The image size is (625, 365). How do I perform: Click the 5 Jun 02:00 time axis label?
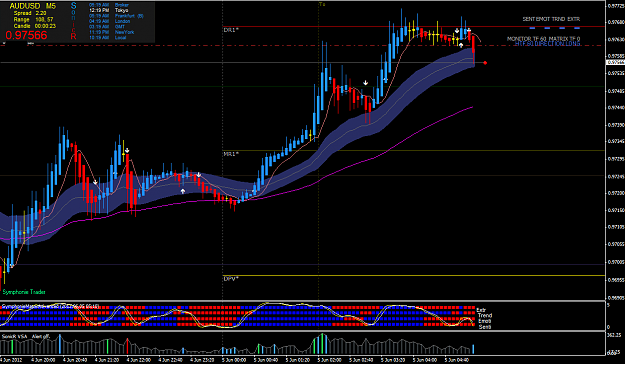click(330, 360)
